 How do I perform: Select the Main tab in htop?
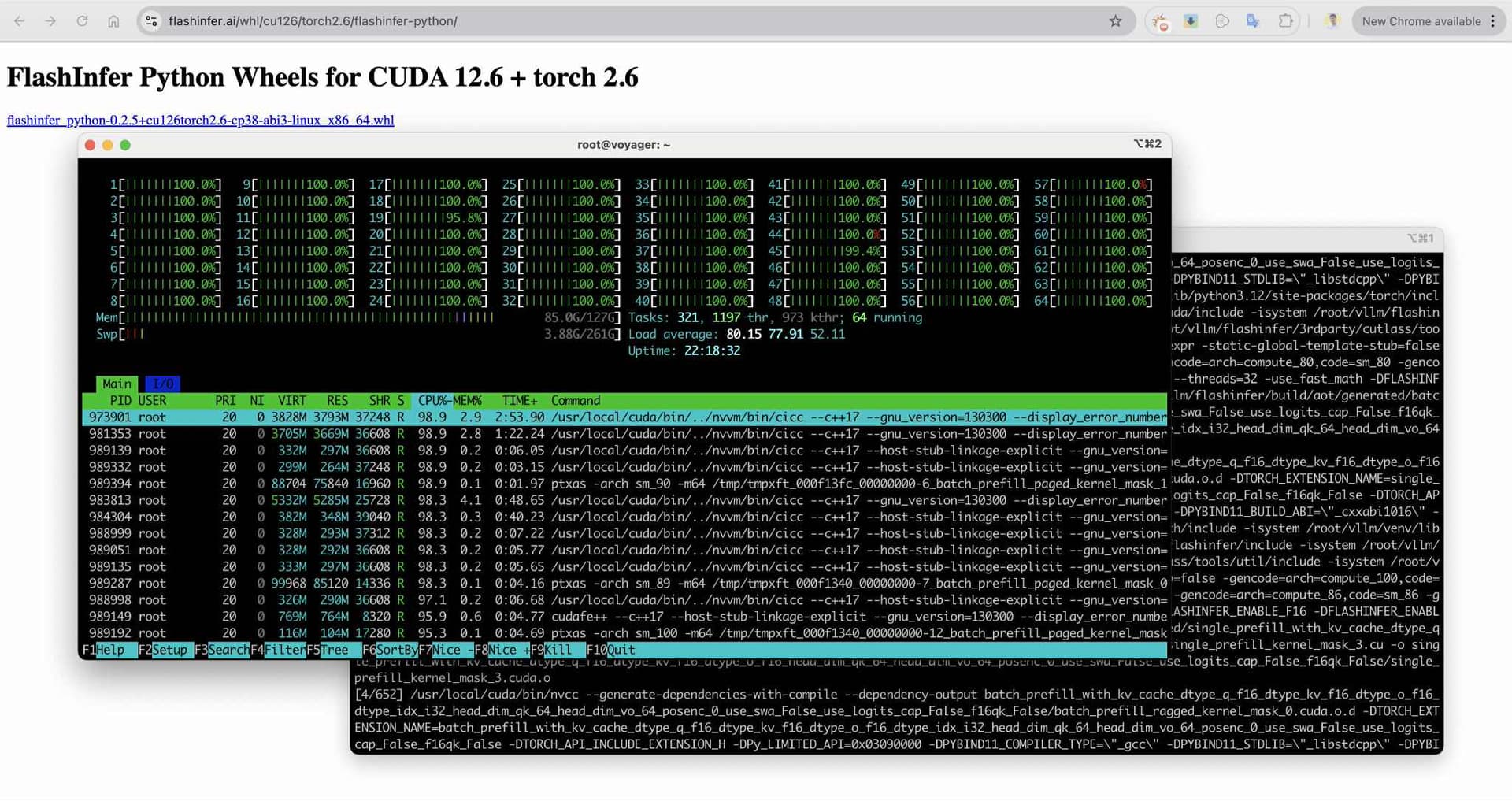point(116,384)
